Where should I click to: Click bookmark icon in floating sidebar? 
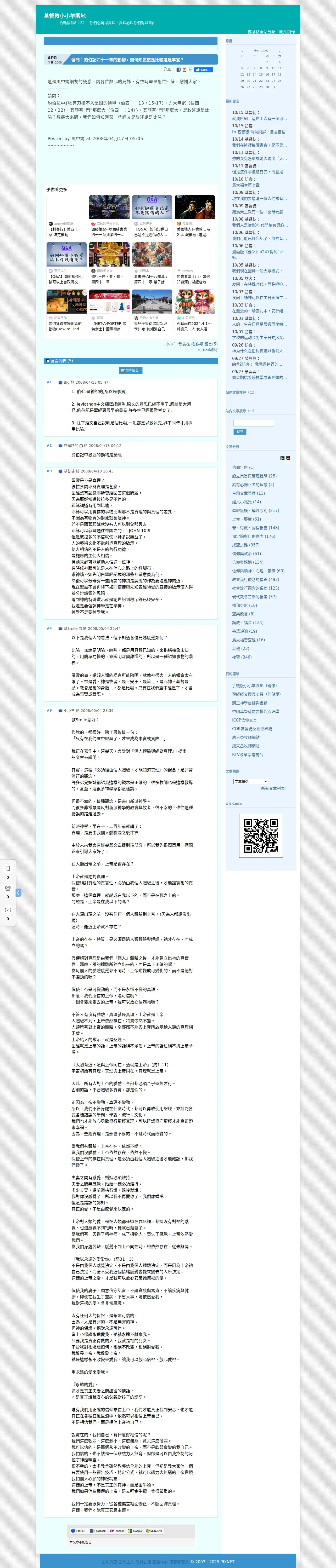click(x=8, y=869)
